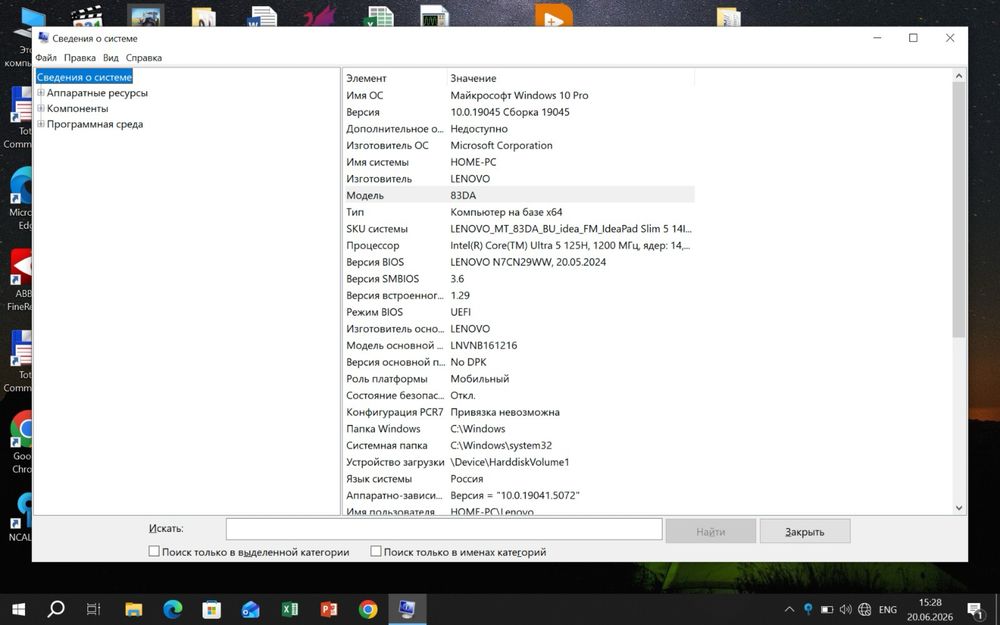Viewport: 1000px width, 625px height.
Task: Select the SKU системы row
Action: (x=518, y=229)
